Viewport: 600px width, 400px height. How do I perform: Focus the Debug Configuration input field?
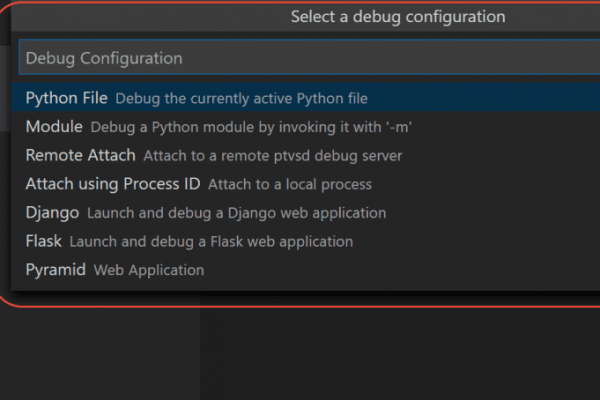309,58
